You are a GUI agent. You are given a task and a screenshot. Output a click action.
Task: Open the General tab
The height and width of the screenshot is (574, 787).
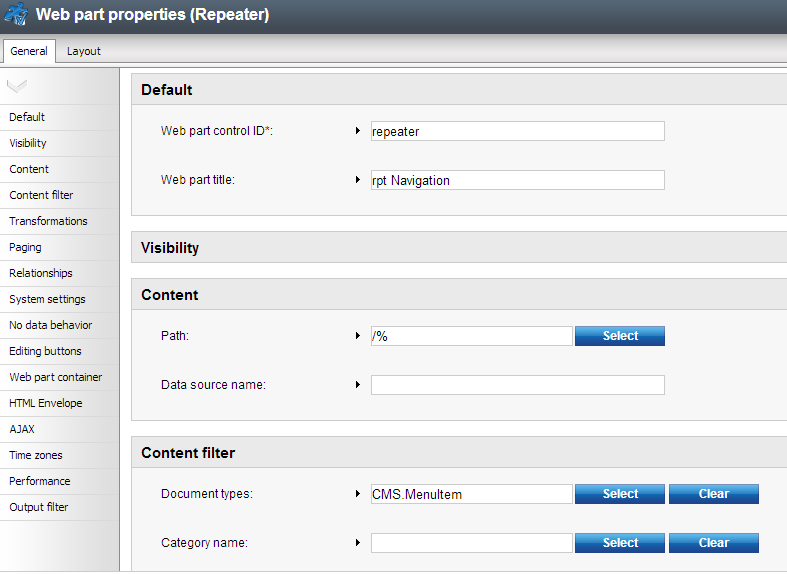[x=29, y=51]
